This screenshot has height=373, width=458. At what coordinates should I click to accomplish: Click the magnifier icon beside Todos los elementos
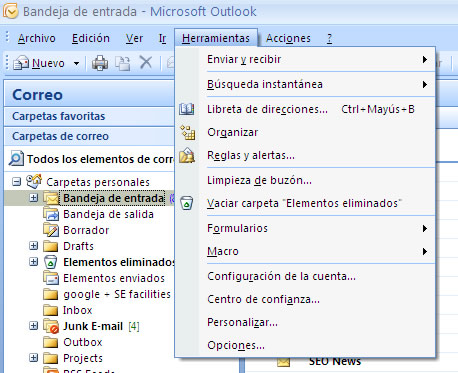pyautogui.click(x=16, y=158)
